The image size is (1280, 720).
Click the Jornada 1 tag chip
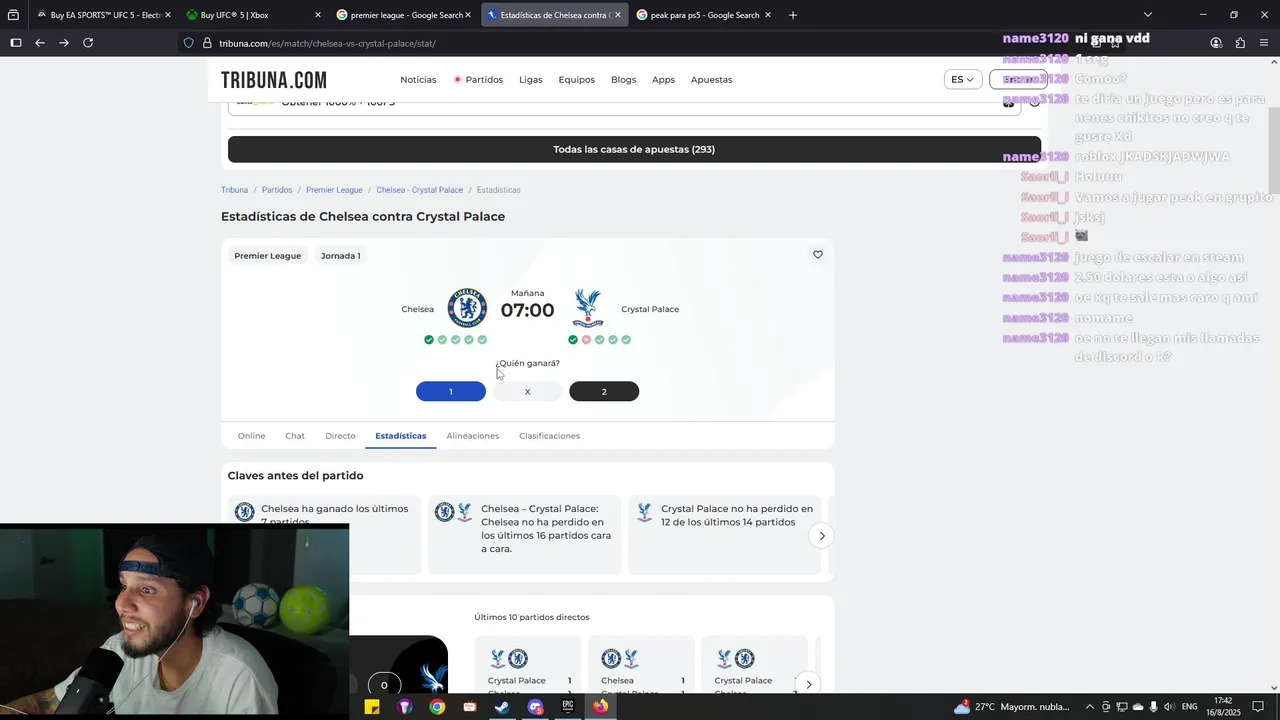[x=341, y=256]
